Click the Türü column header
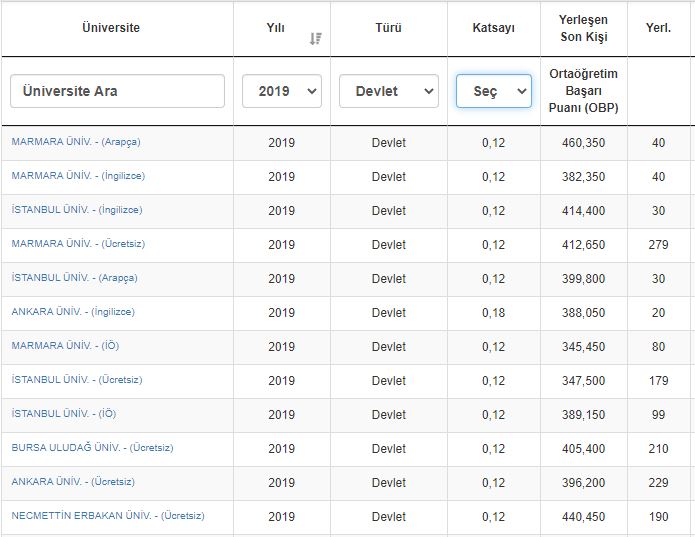 tap(389, 28)
